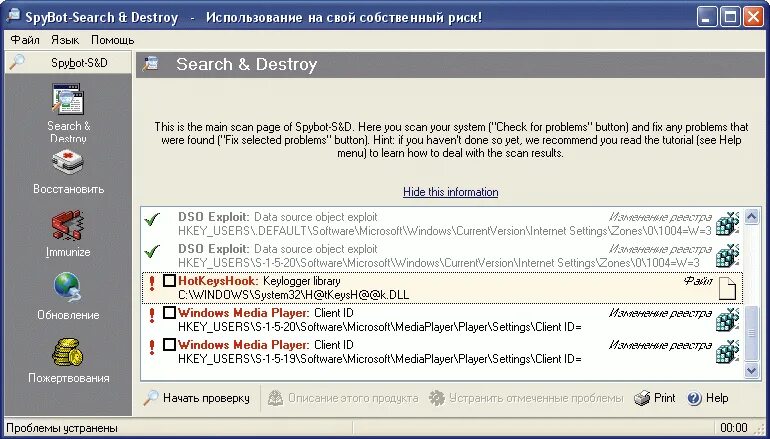The width and height of the screenshot is (770, 439).
Task: Tick checkbox for S-1-5-20 Windows Media Player
Action: (x=169, y=313)
